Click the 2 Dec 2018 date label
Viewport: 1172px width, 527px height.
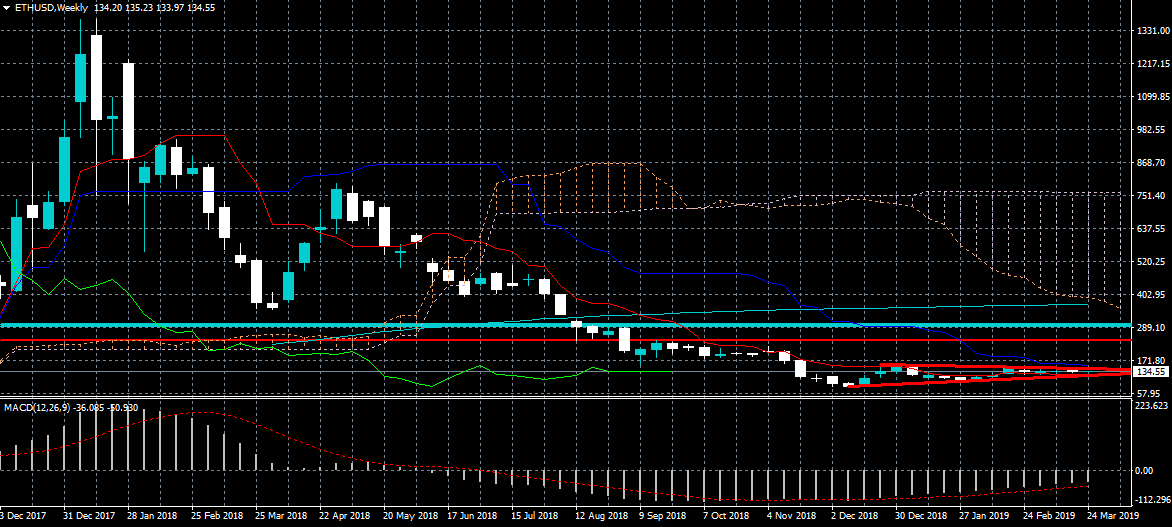pyautogui.click(x=857, y=516)
